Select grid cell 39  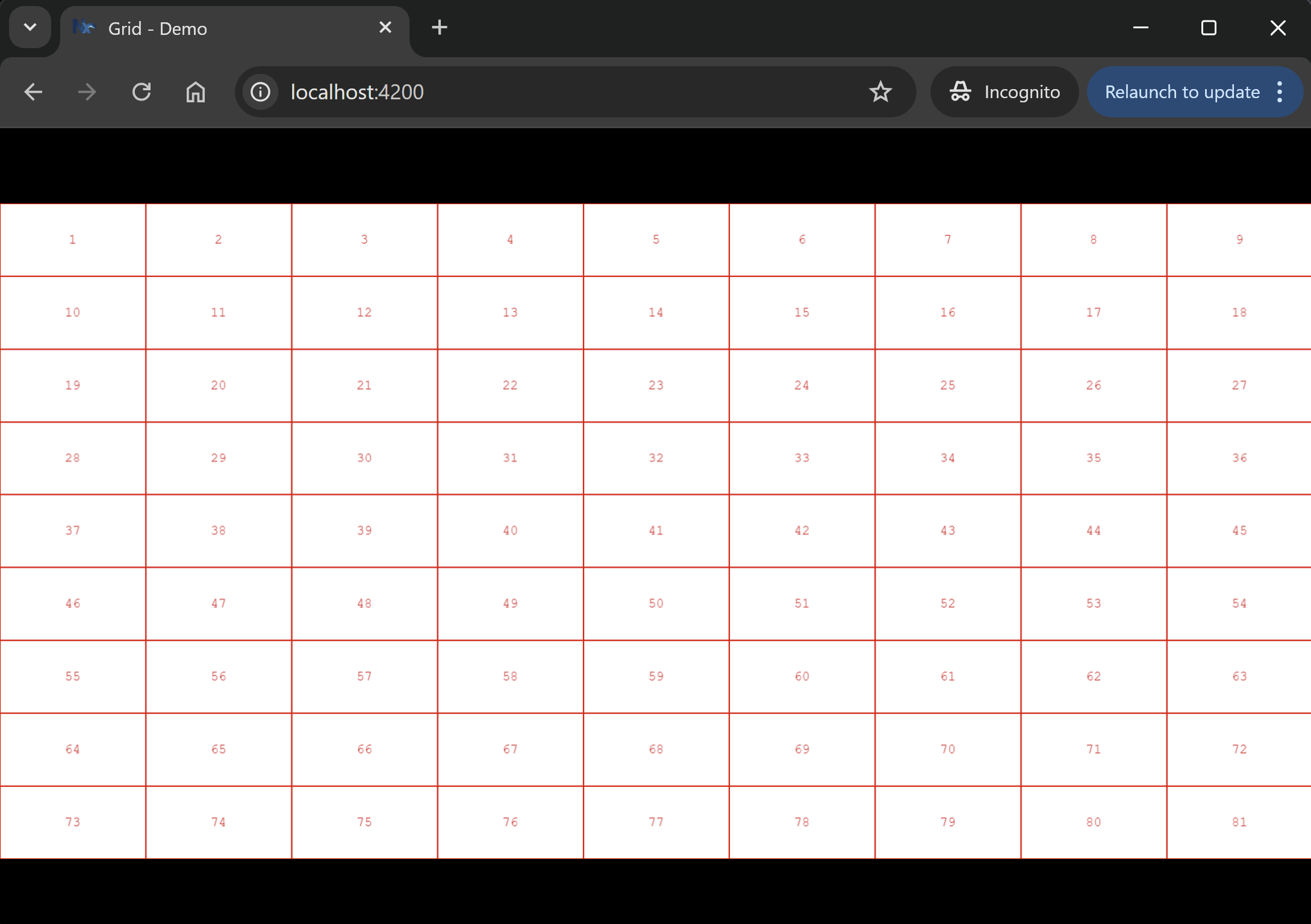(364, 532)
